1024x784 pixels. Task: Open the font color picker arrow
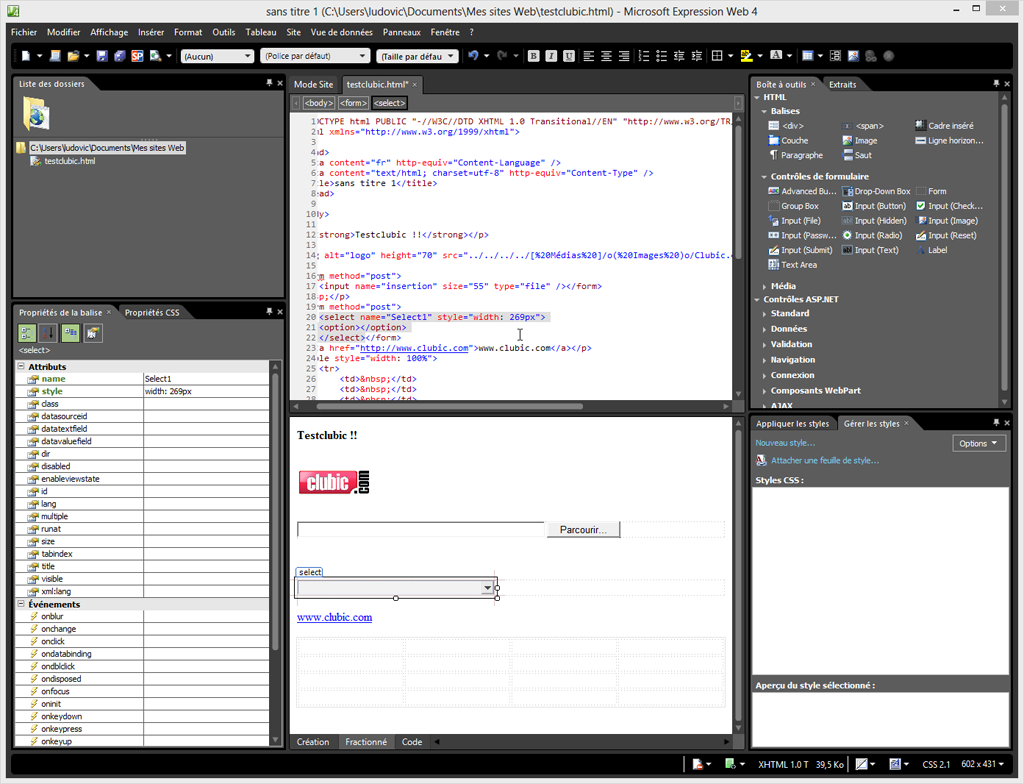pyautogui.click(x=789, y=56)
